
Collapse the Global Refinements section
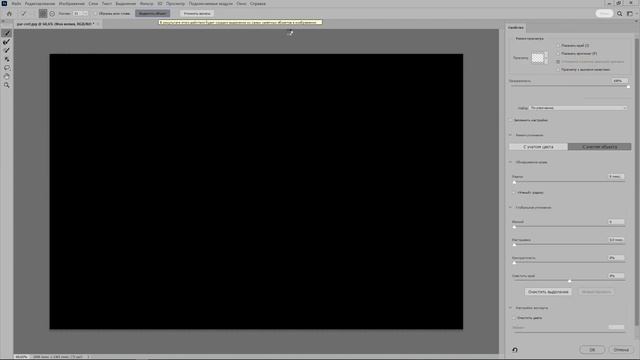click(x=510, y=207)
